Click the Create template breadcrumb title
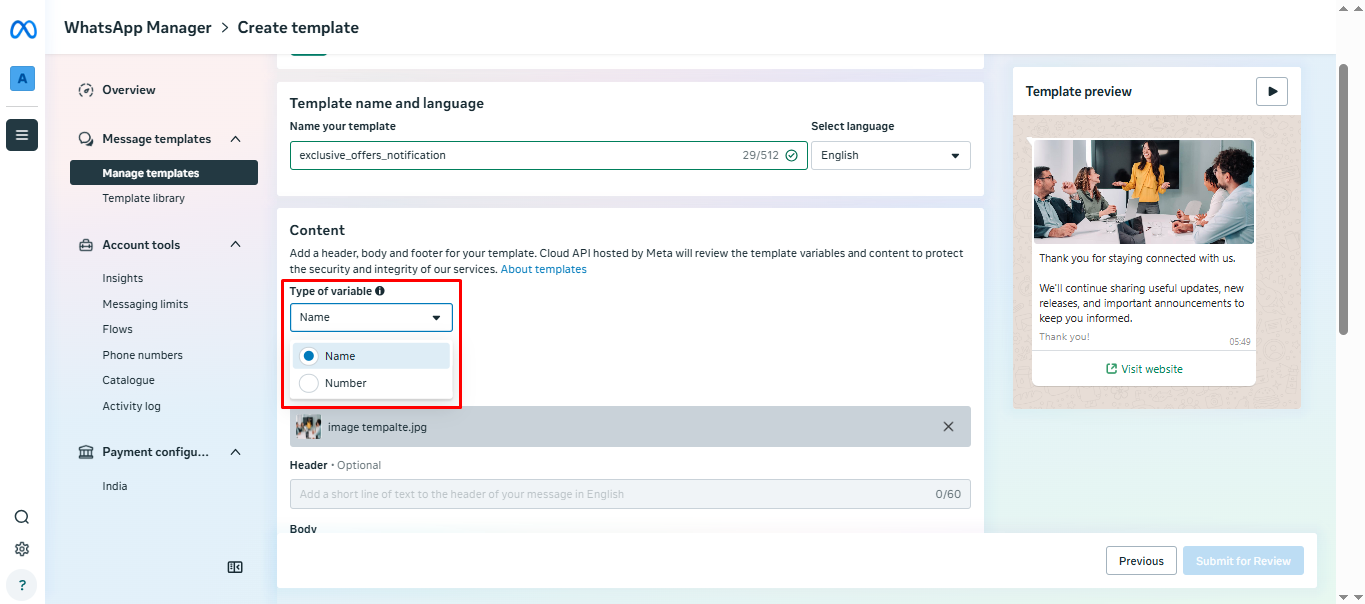Screen dimensions: 1365x604 [298, 28]
